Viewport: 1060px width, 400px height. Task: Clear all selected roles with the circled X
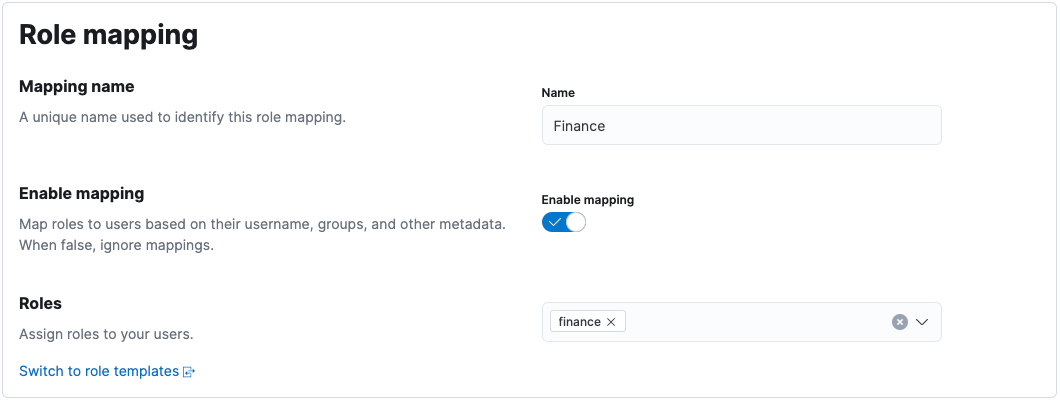[x=899, y=322]
